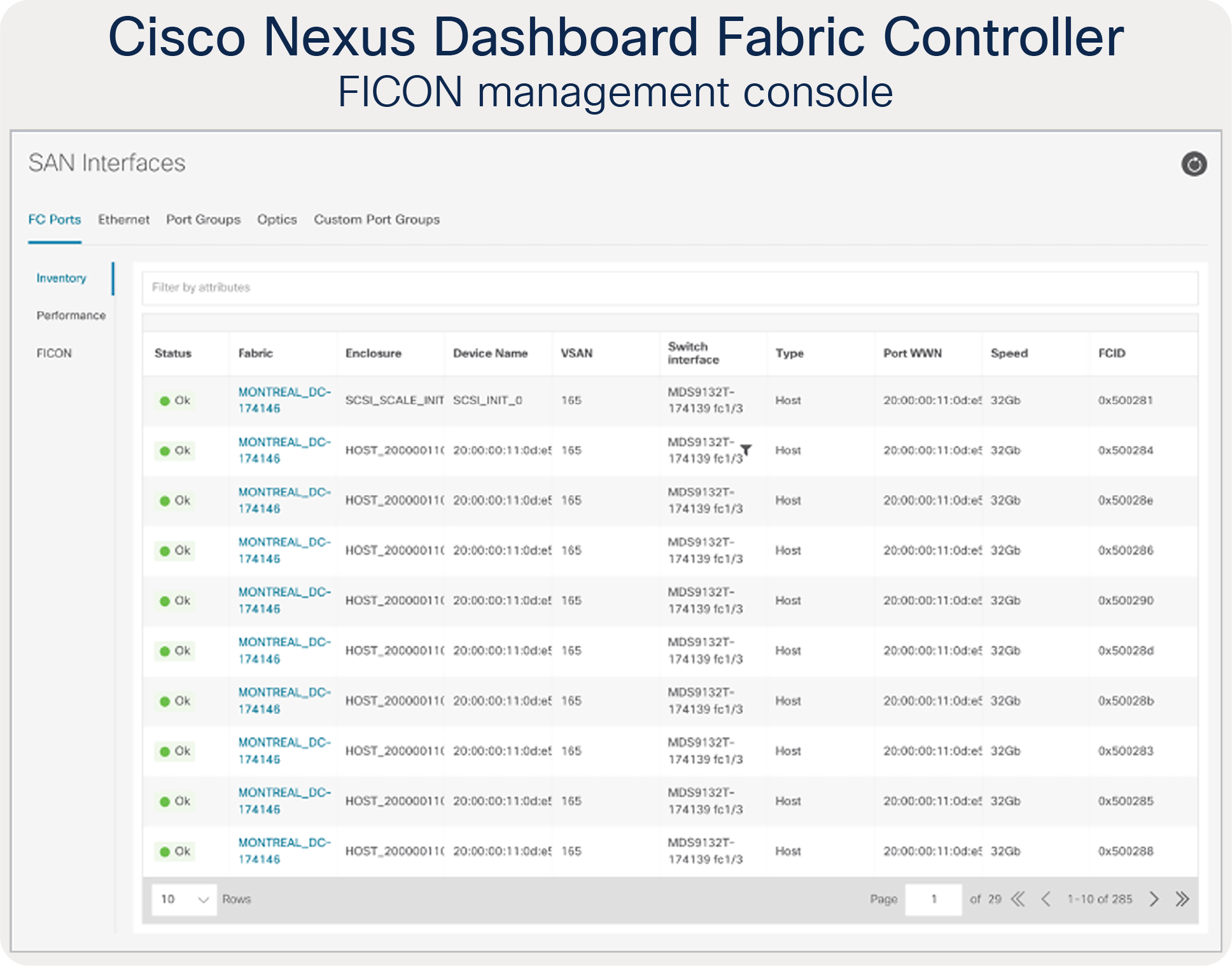Open MONTREAL_DC fabric link for FCID 0x50028d
The image size is (1232, 966).
click(284, 651)
